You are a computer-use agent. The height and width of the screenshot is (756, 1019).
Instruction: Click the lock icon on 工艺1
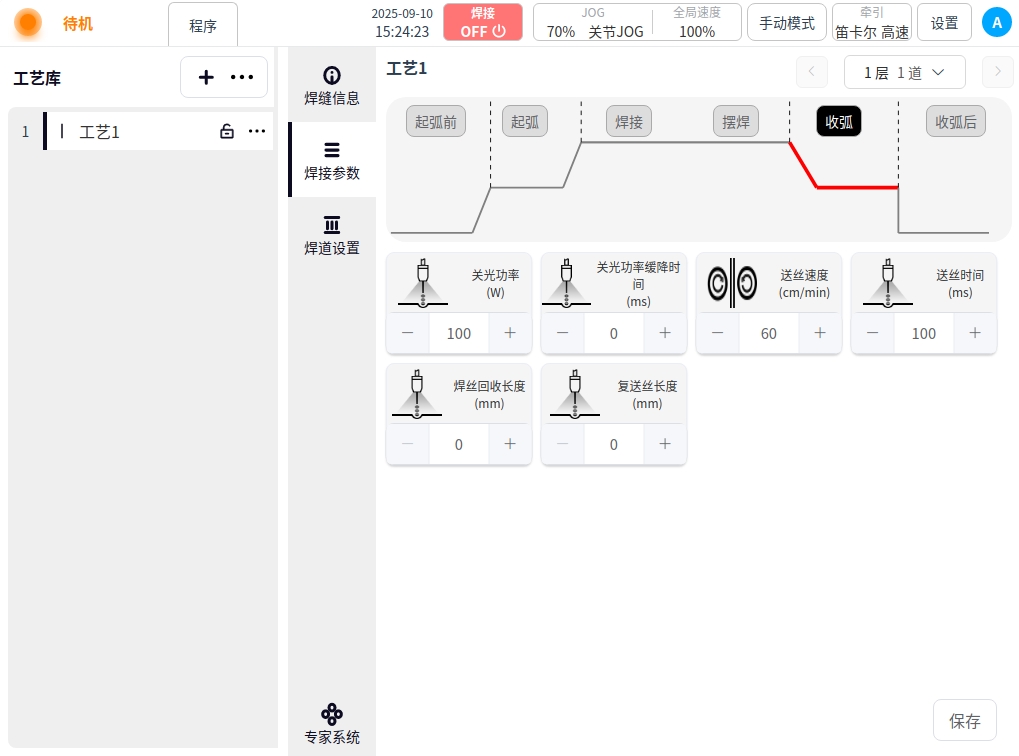(x=227, y=131)
